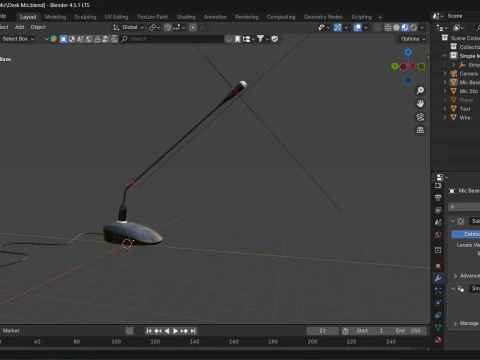Open the pivot point link dropdown
The width and height of the screenshot is (480, 360).
click(154, 27)
